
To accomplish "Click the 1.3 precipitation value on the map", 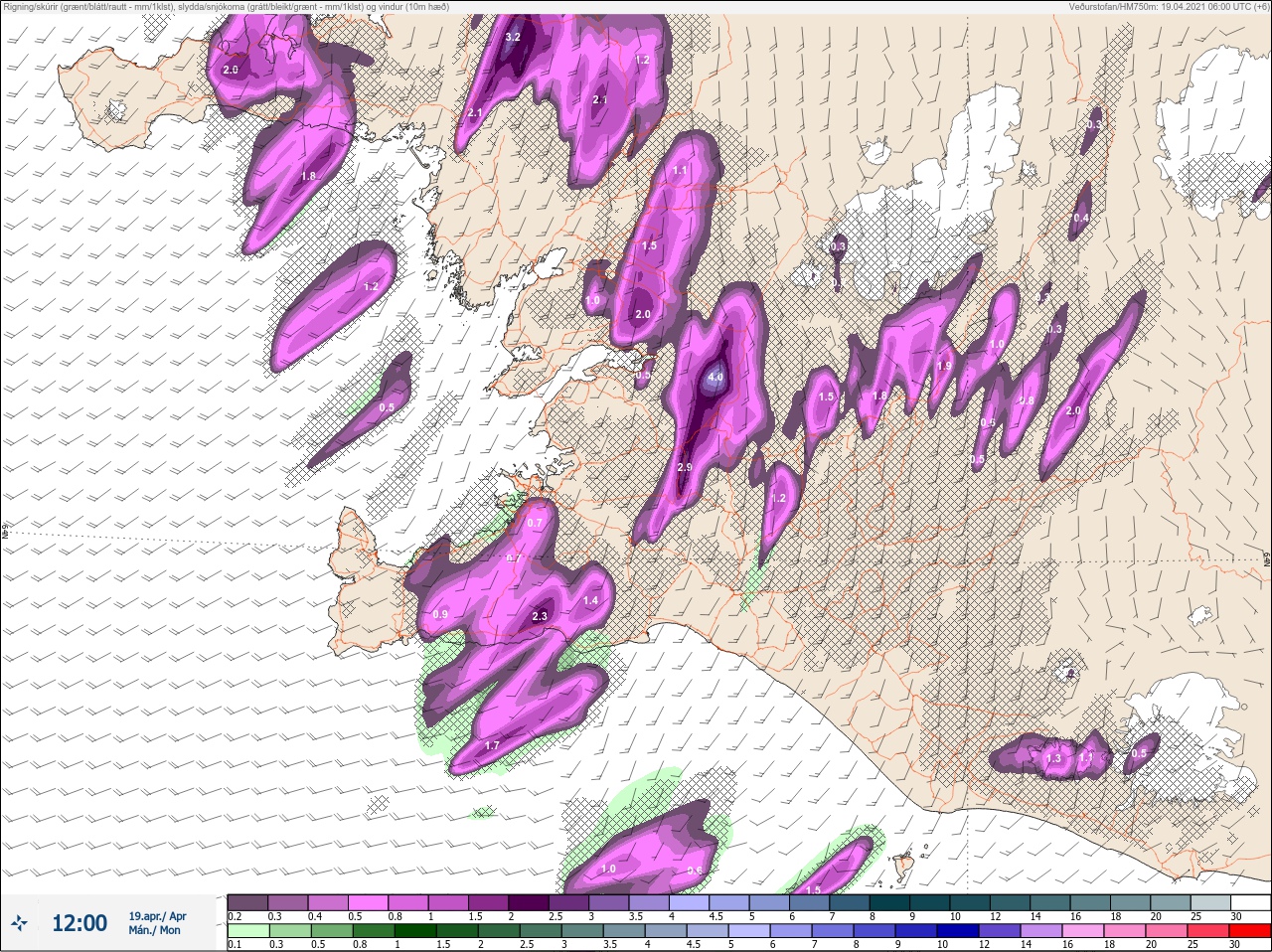I will [1054, 758].
